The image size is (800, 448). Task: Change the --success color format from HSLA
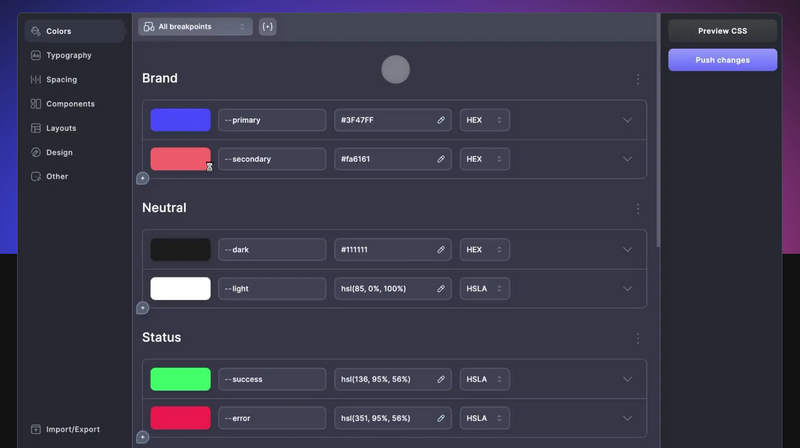click(484, 379)
